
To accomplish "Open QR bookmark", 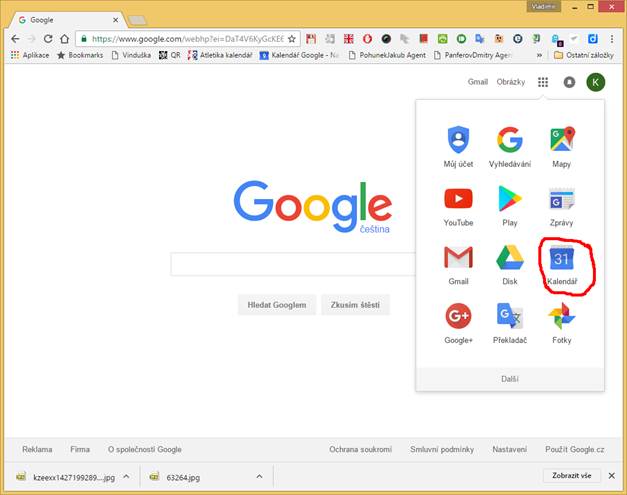I will click(170, 55).
